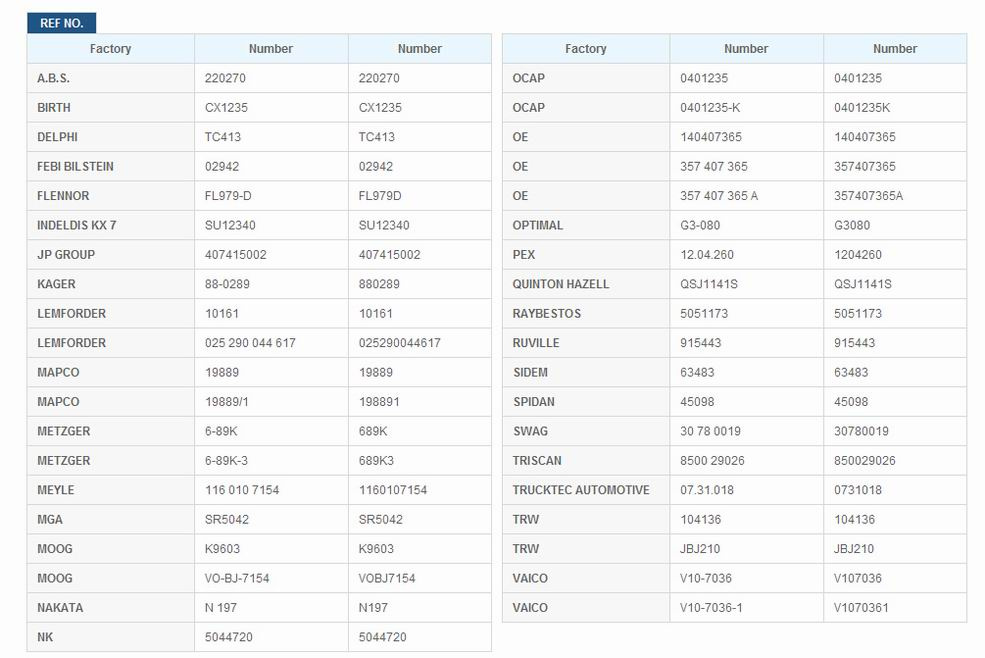The width and height of the screenshot is (985, 658).
Task: Select the REF NO. tab
Action: (62, 23)
